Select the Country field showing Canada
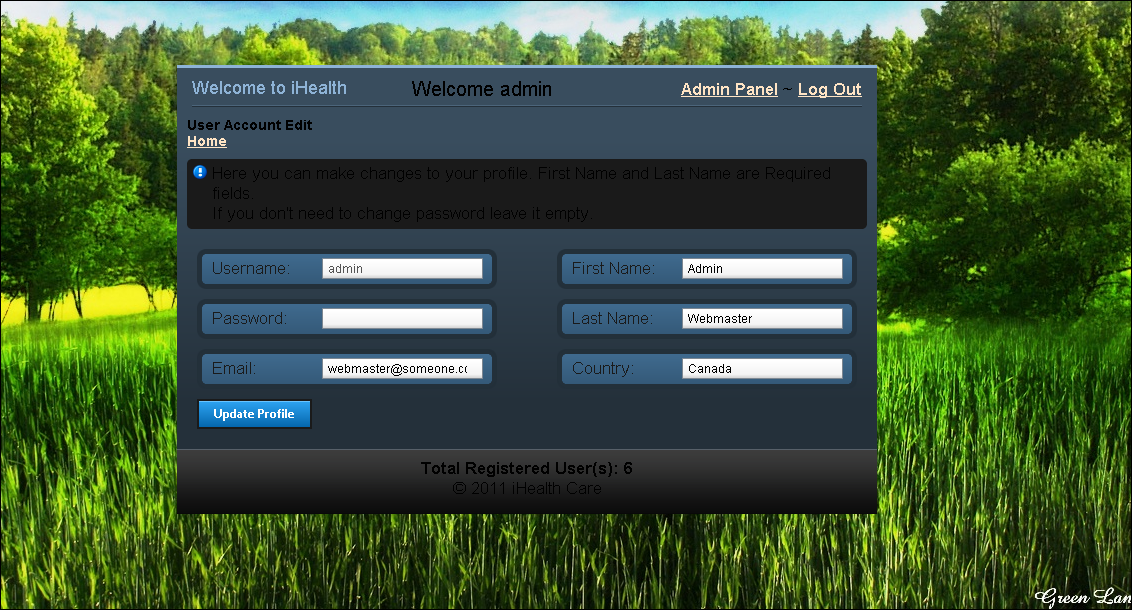This screenshot has height=610, width=1132. pos(763,368)
